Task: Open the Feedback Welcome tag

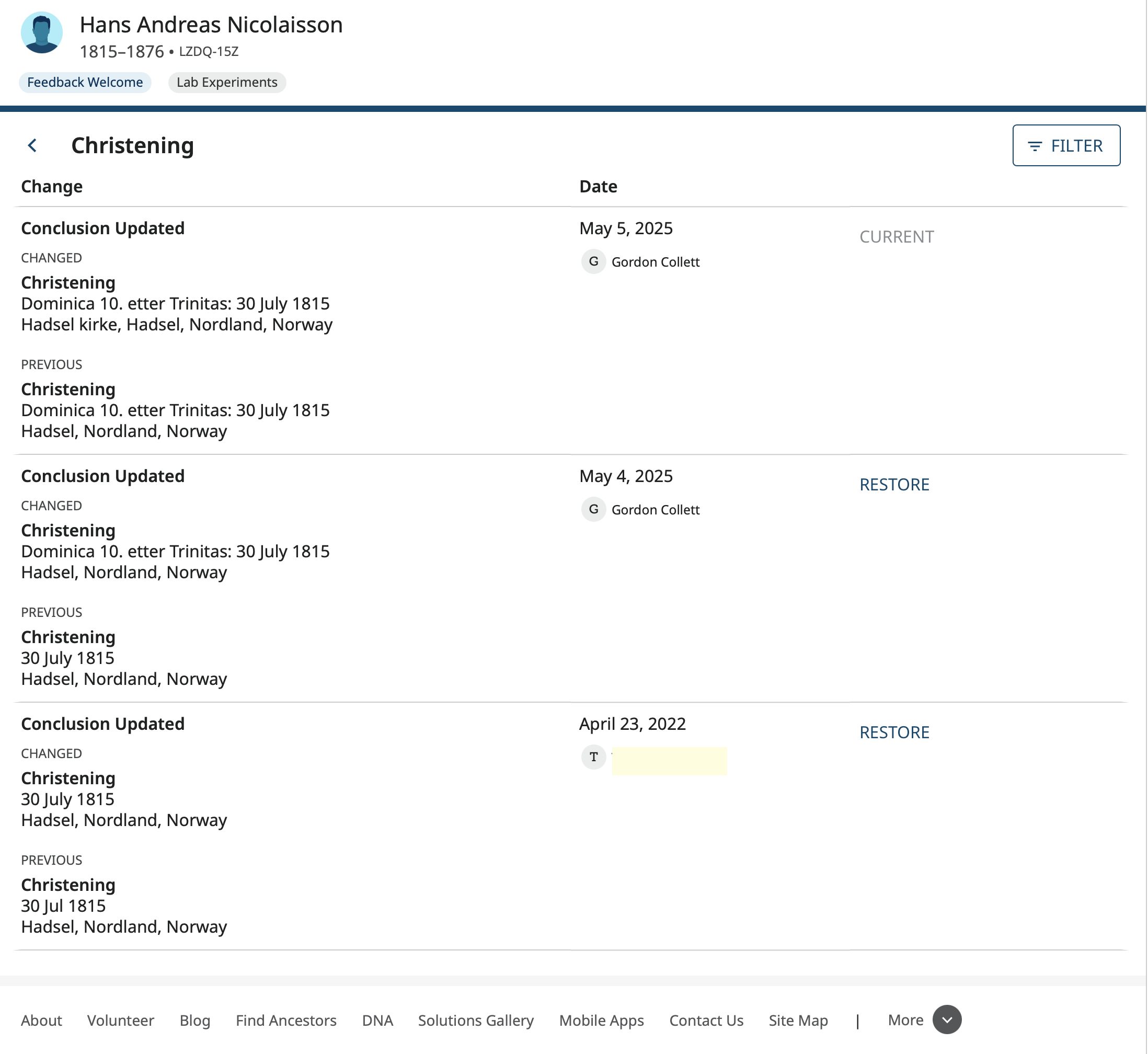Action: (x=85, y=82)
